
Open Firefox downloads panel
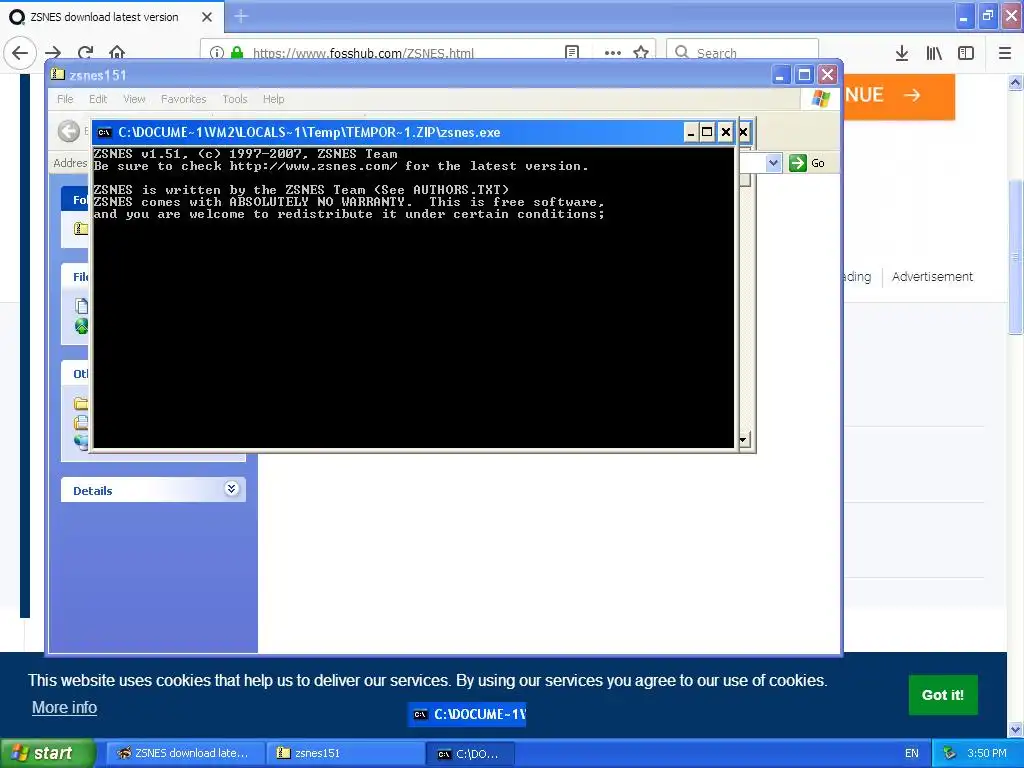coord(902,53)
